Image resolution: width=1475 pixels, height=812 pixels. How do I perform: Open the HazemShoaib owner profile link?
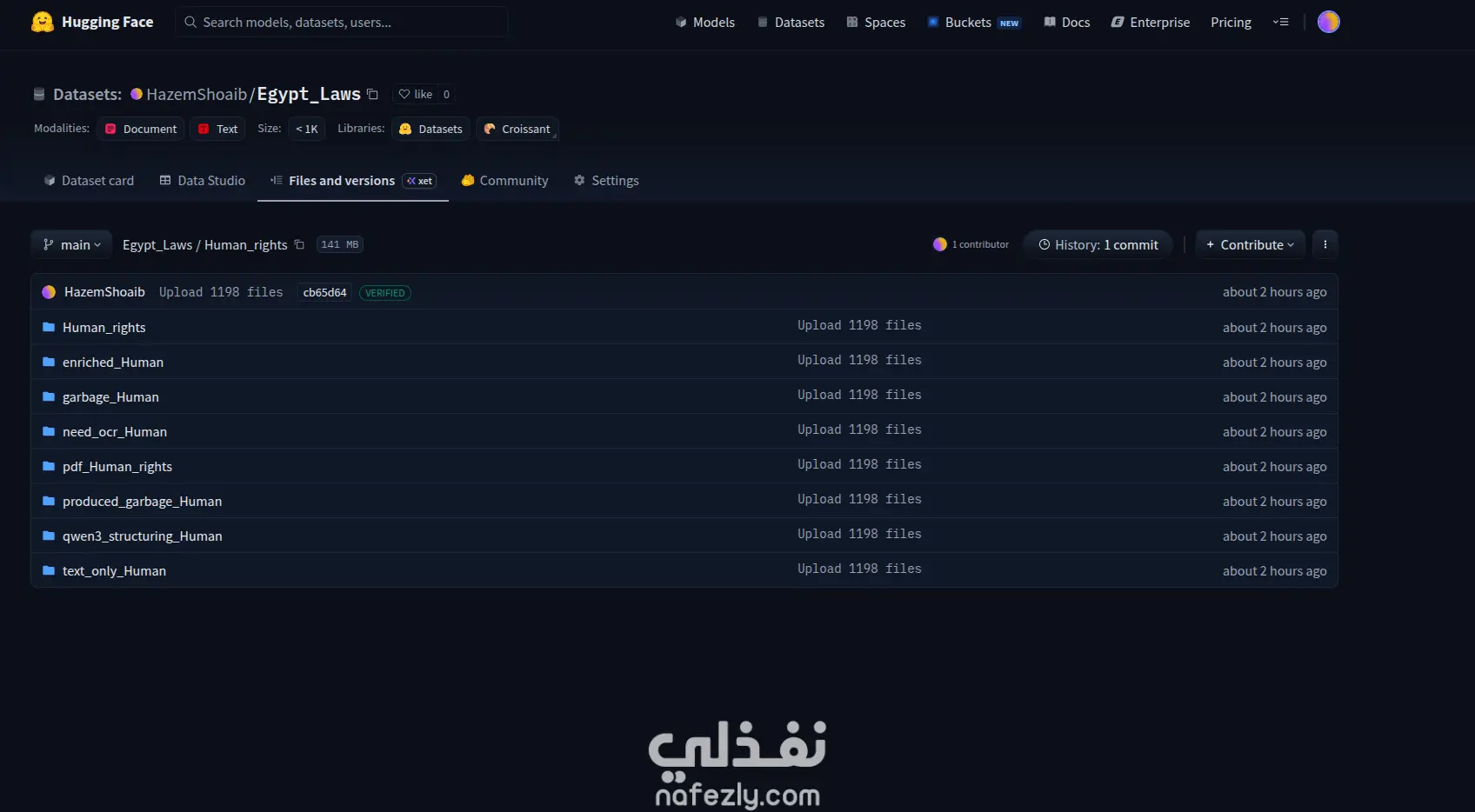click(197, 94)
